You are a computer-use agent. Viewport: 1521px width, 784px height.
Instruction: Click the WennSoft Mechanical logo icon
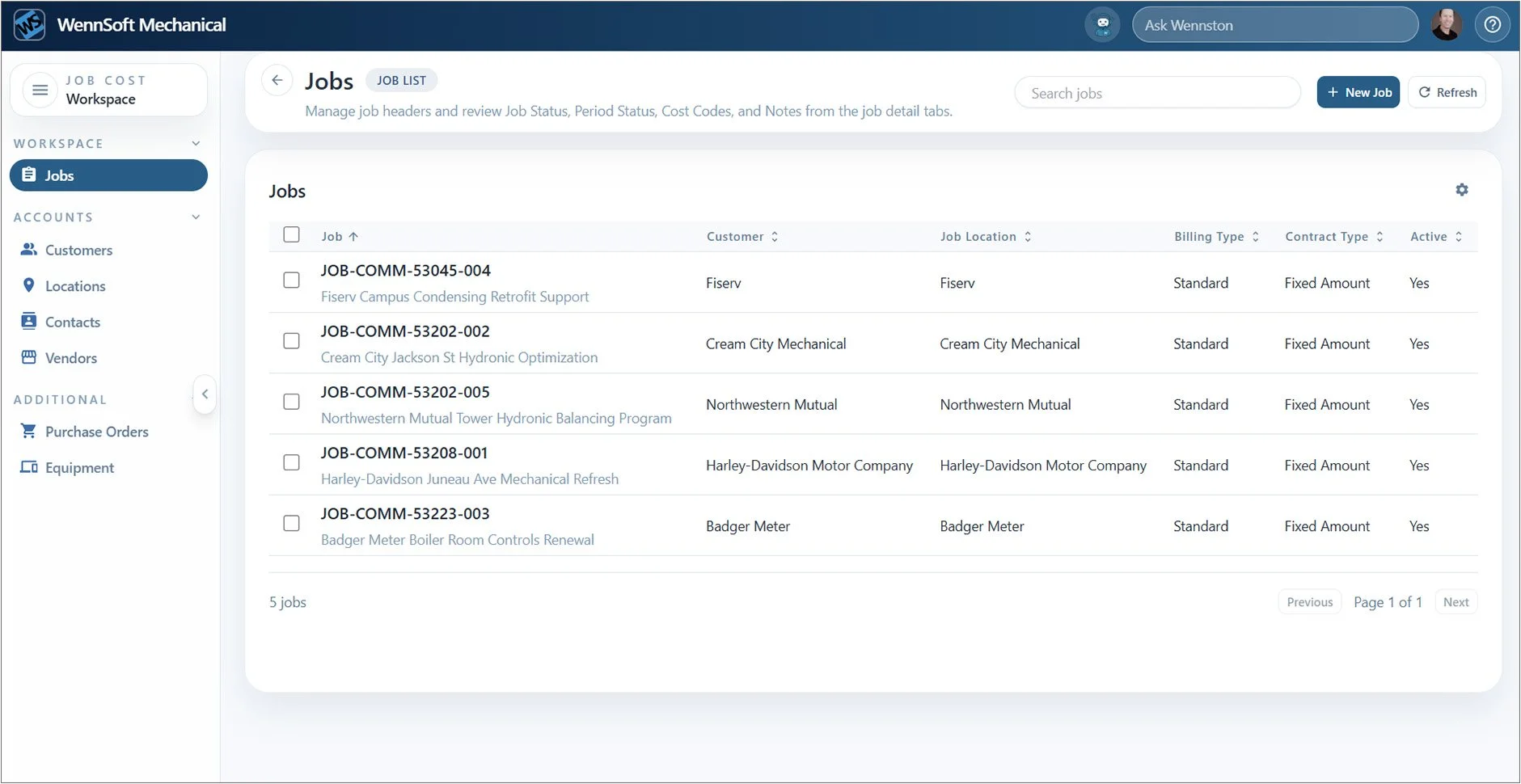click(30, 25)
